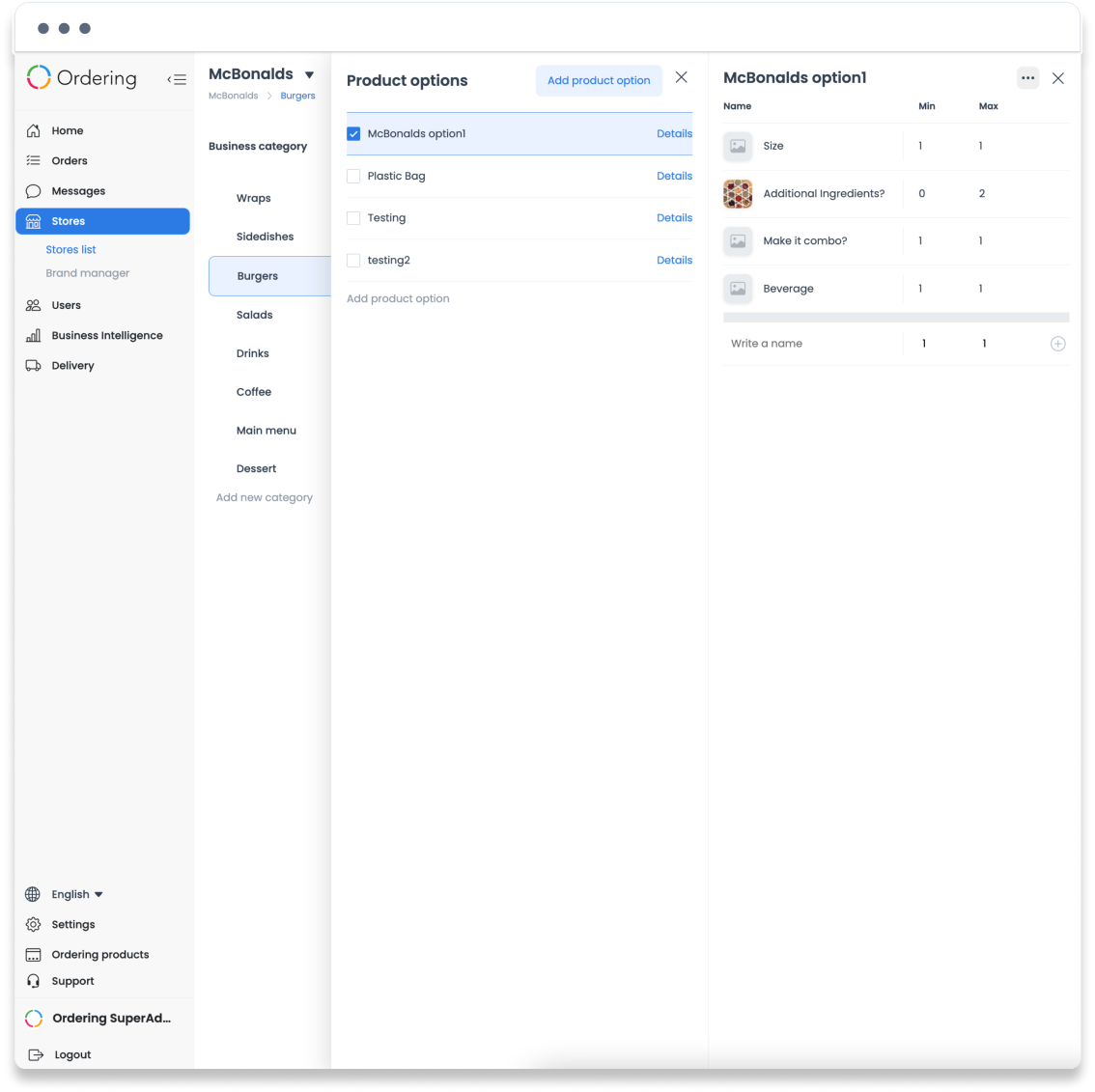Click the Business Intelligence chart icon
The image size is (1095, 1092).
(x=33, y=335)
